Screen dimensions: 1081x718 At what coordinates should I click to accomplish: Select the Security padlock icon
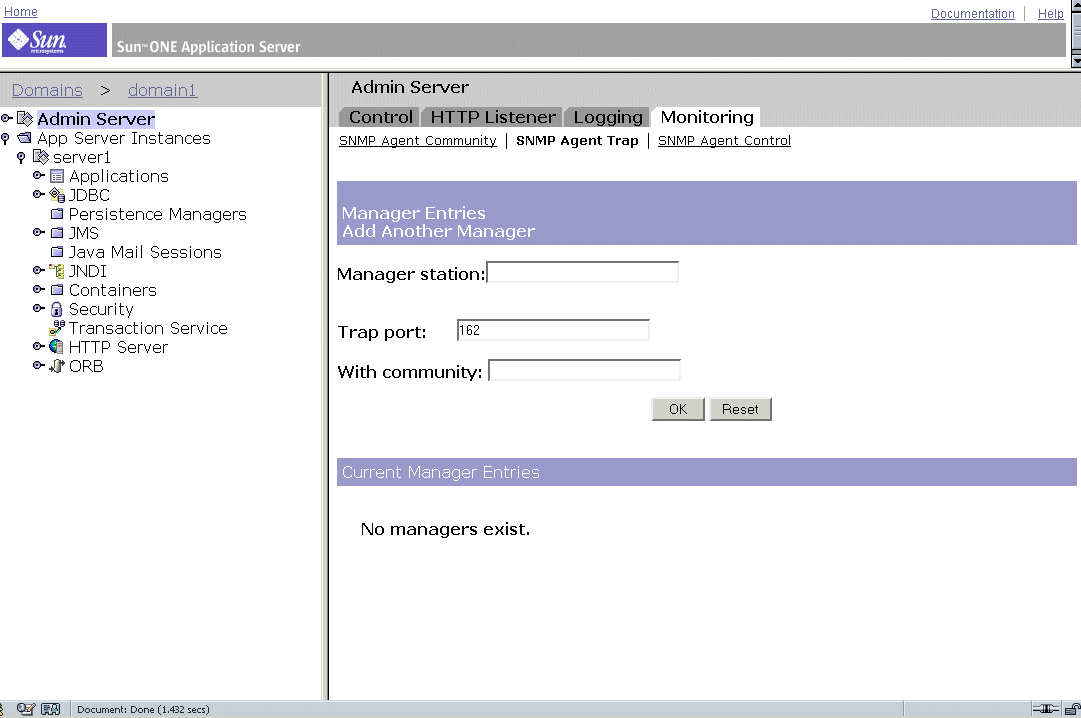pyautogui.click(x=55, y=309)
